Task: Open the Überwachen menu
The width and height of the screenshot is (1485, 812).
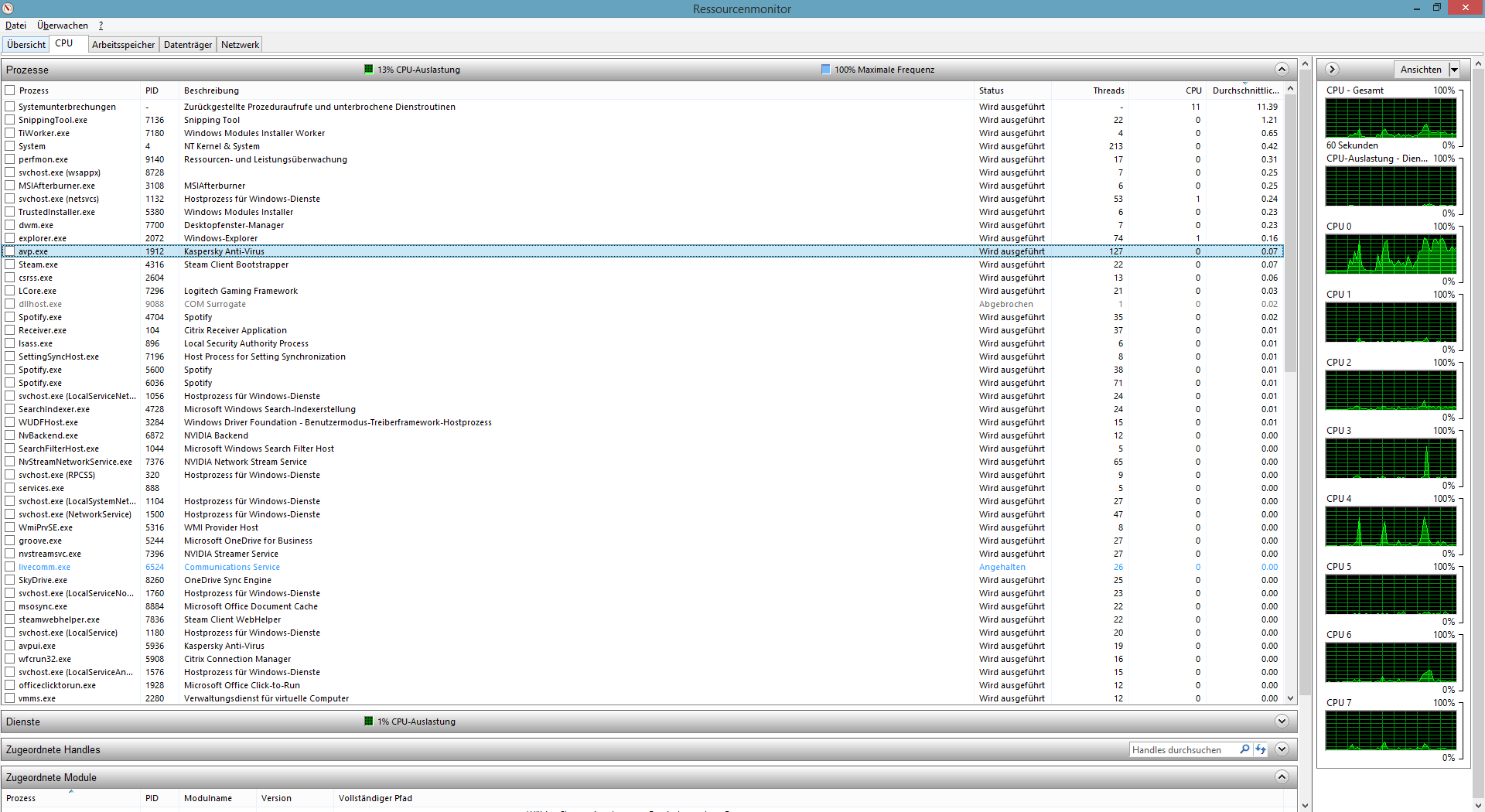Action: [63, 26]
